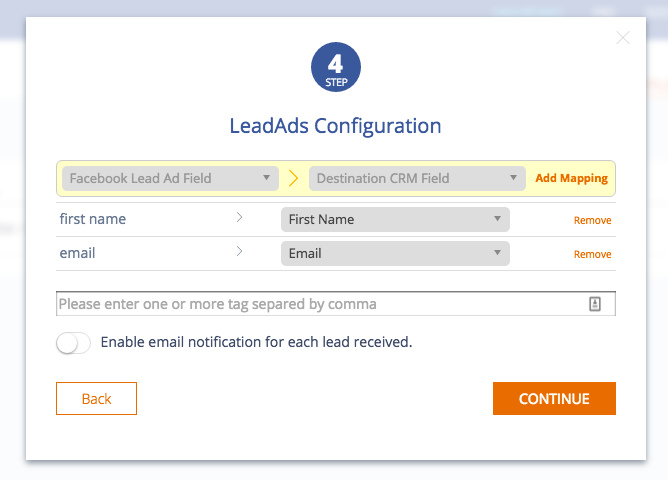Click the chevron next to email
The height and width of the screenshot is (480, 668).
(239, 252)
